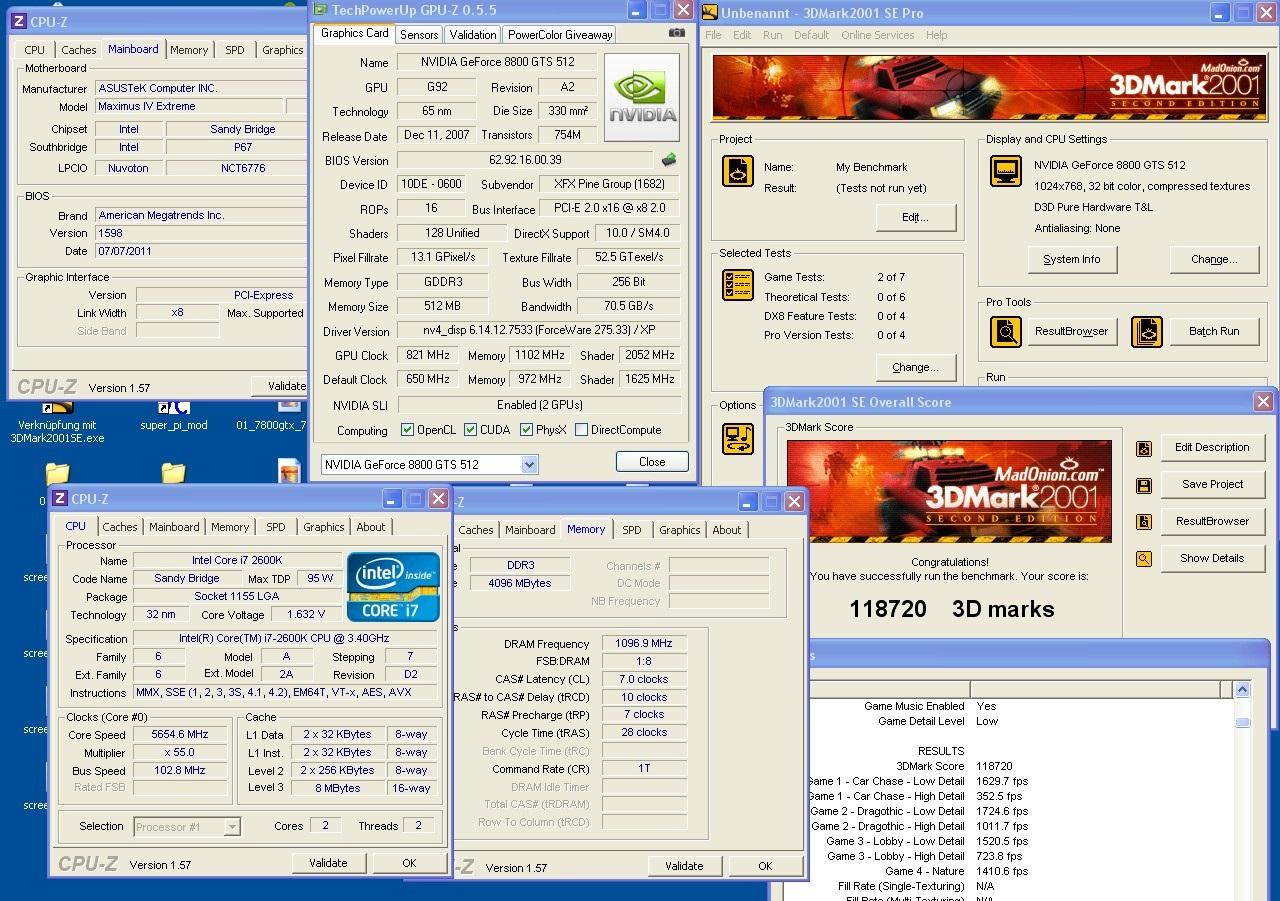This screenshot has height=901, width=1280.
Task: Click the NVIDIA logo in GPU-Z
Action: [x=642, y=97]
